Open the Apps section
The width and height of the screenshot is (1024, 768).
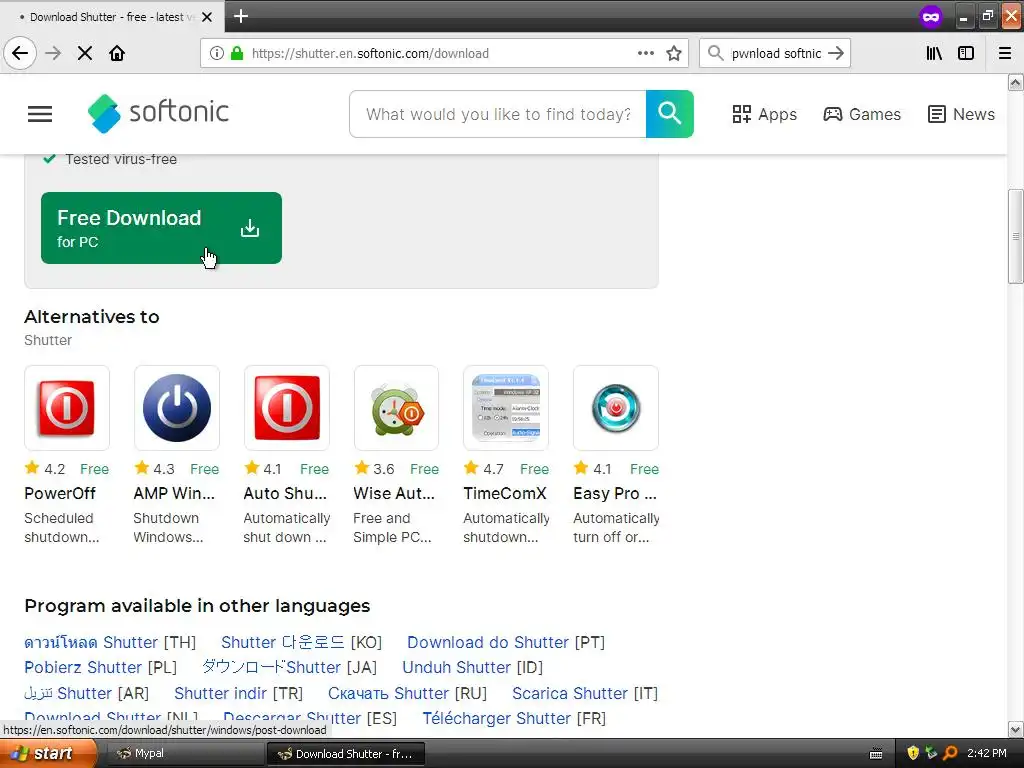[764, 114]
